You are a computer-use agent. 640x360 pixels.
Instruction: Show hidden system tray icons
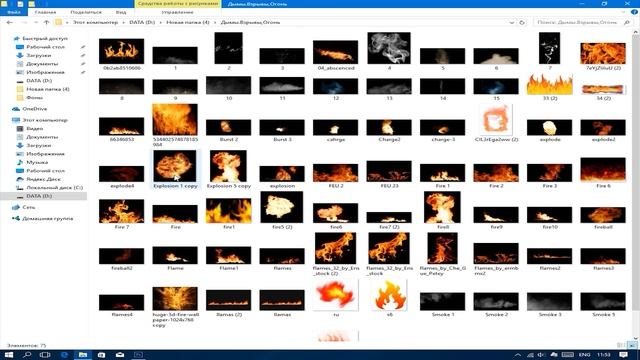(x=518, y=355)
